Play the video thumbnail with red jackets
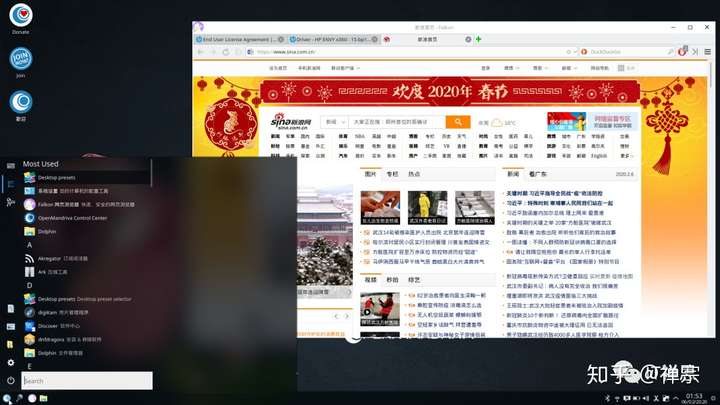 380,309
